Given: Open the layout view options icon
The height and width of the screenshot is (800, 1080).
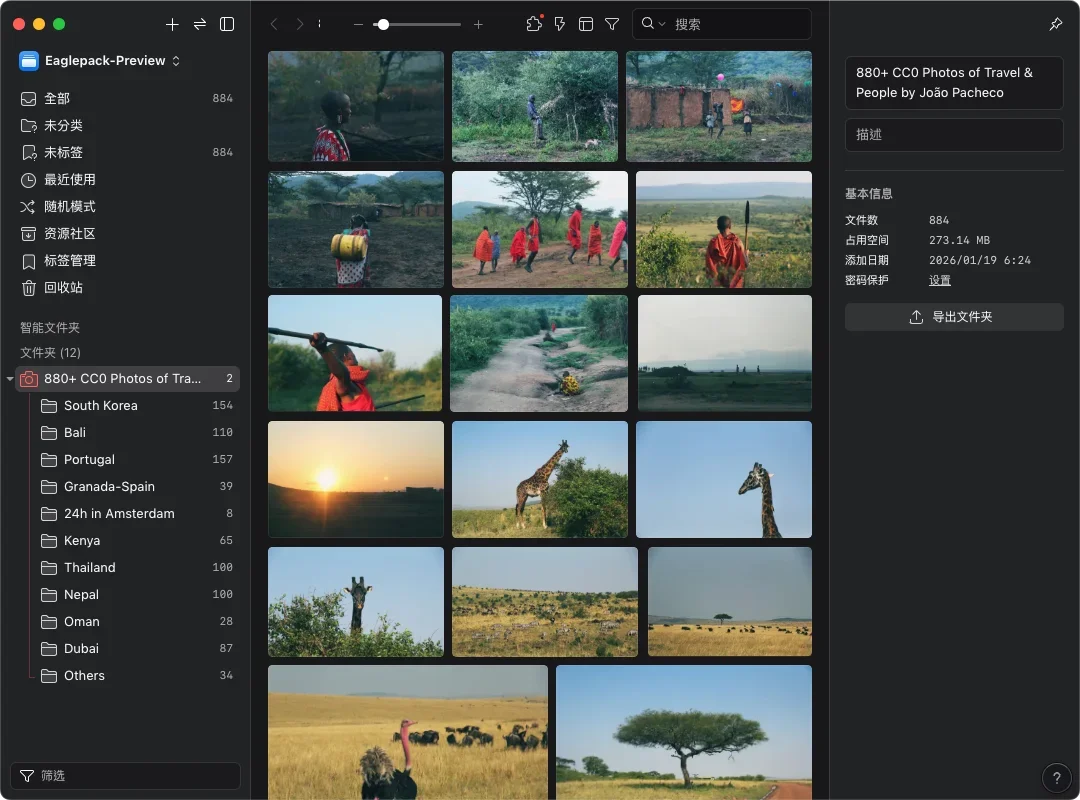Looking at the screenshot, I should [586, 24].
